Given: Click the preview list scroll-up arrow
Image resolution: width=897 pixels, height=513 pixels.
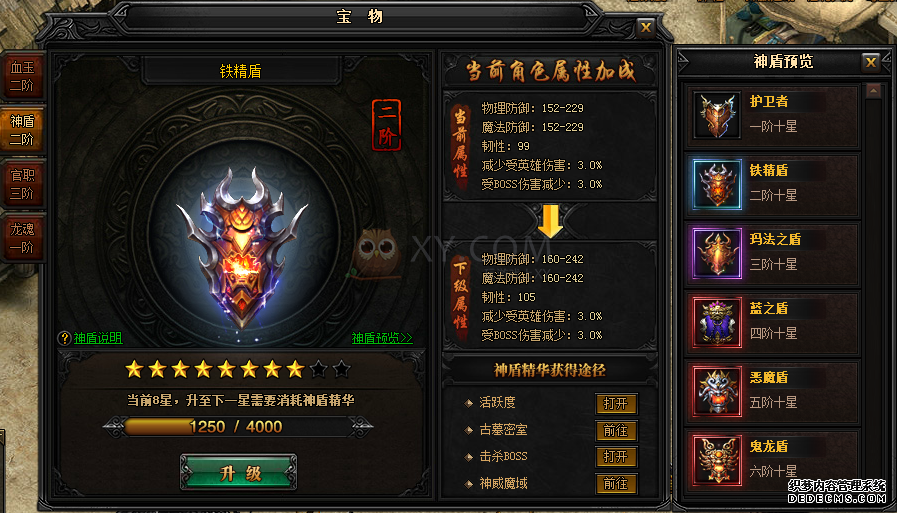Looking at the screenshot, I should pyautogui.click(x=873, y=91).
